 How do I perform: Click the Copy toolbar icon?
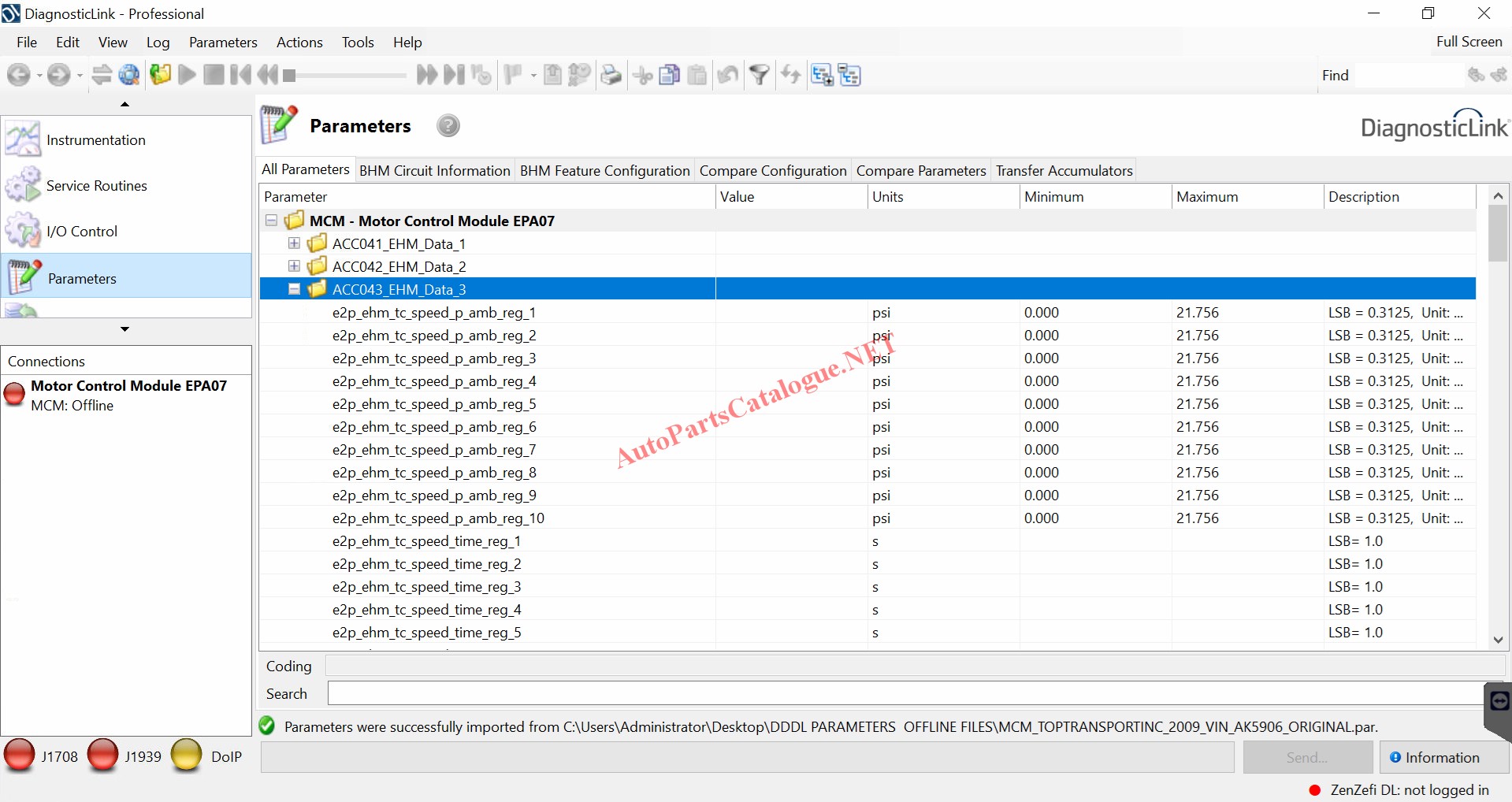[670, 76]
